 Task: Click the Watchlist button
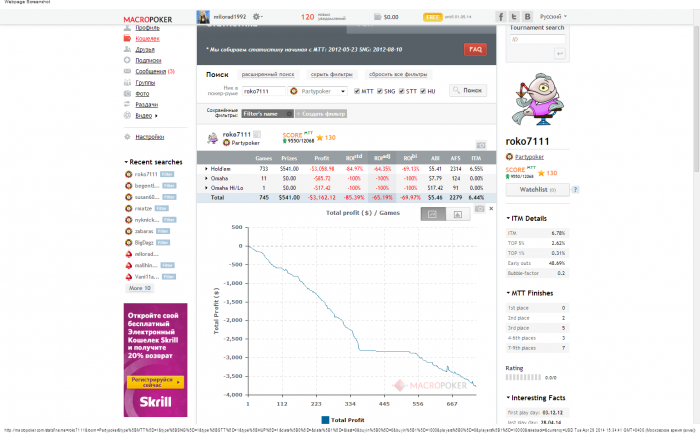tap(538, 190)
